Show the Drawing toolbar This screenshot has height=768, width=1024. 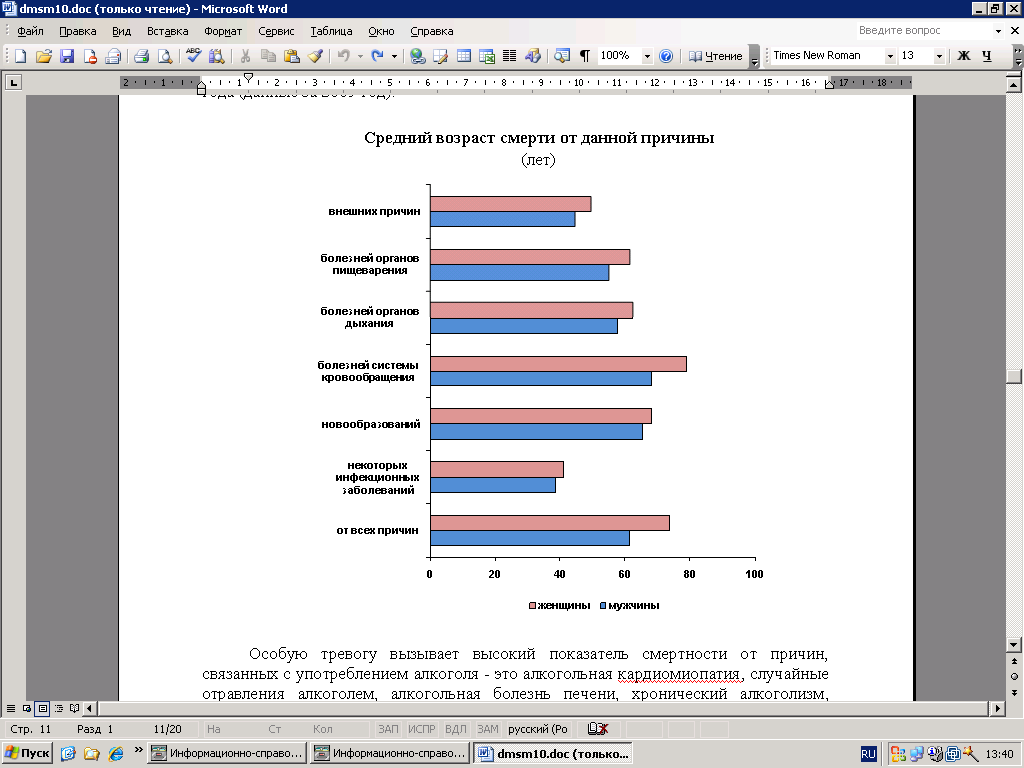533,56
